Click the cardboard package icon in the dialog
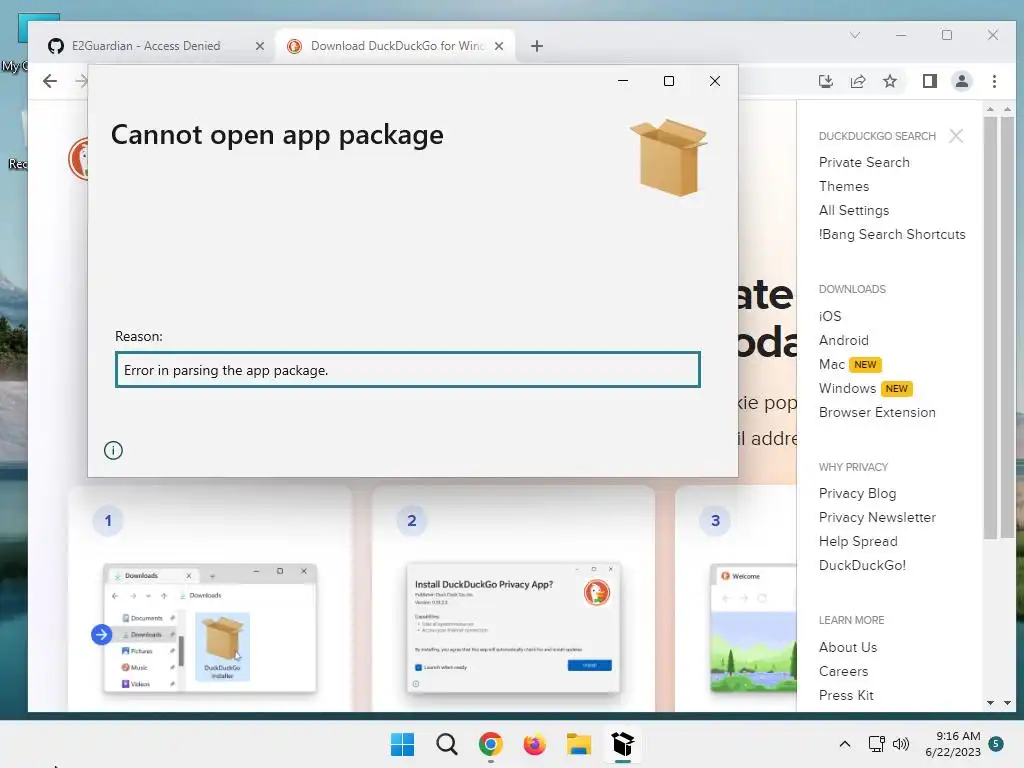This screenshot has height=768, width=1024. coord(668,157)
